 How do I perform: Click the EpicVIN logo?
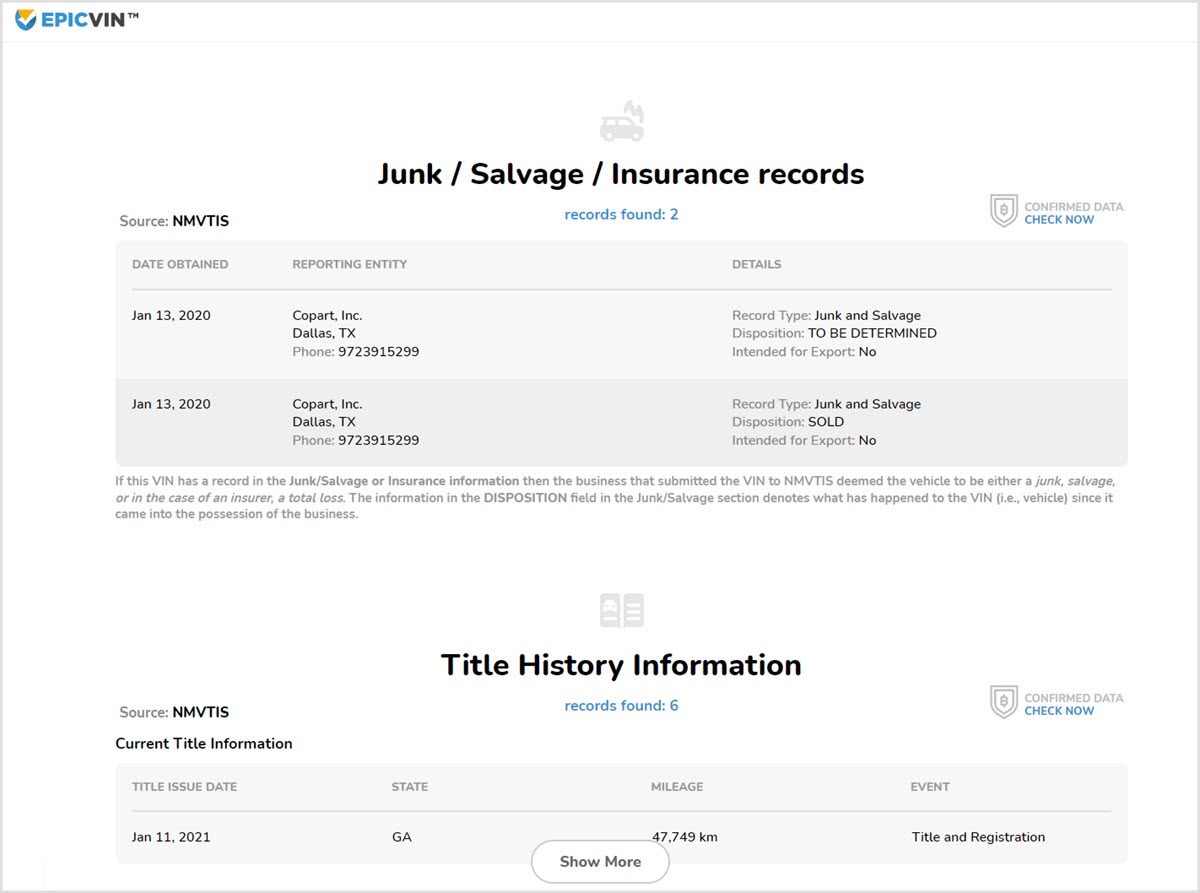[x=77, y=19]
